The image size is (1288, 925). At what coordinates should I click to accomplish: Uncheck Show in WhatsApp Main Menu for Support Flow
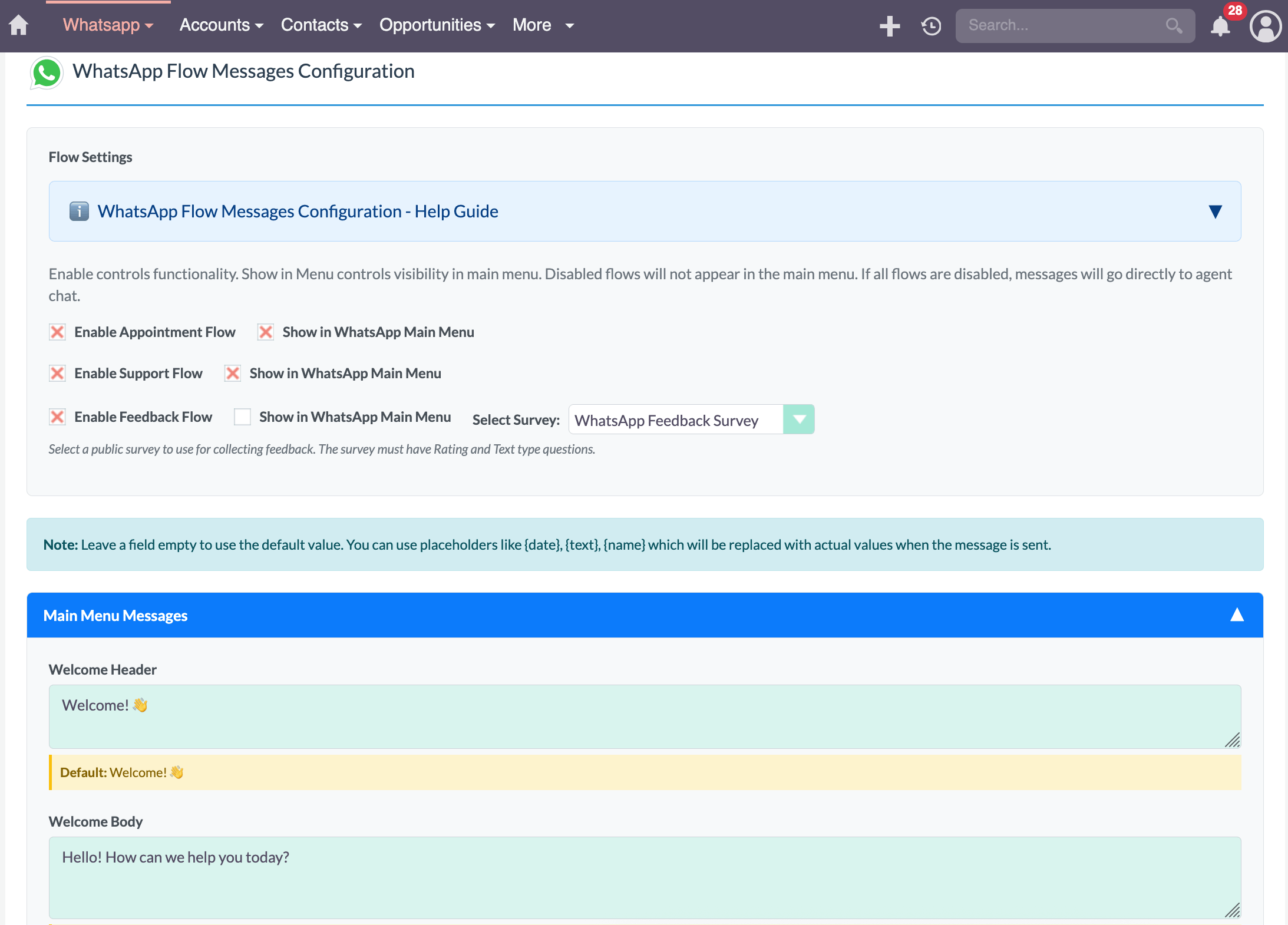233,373
